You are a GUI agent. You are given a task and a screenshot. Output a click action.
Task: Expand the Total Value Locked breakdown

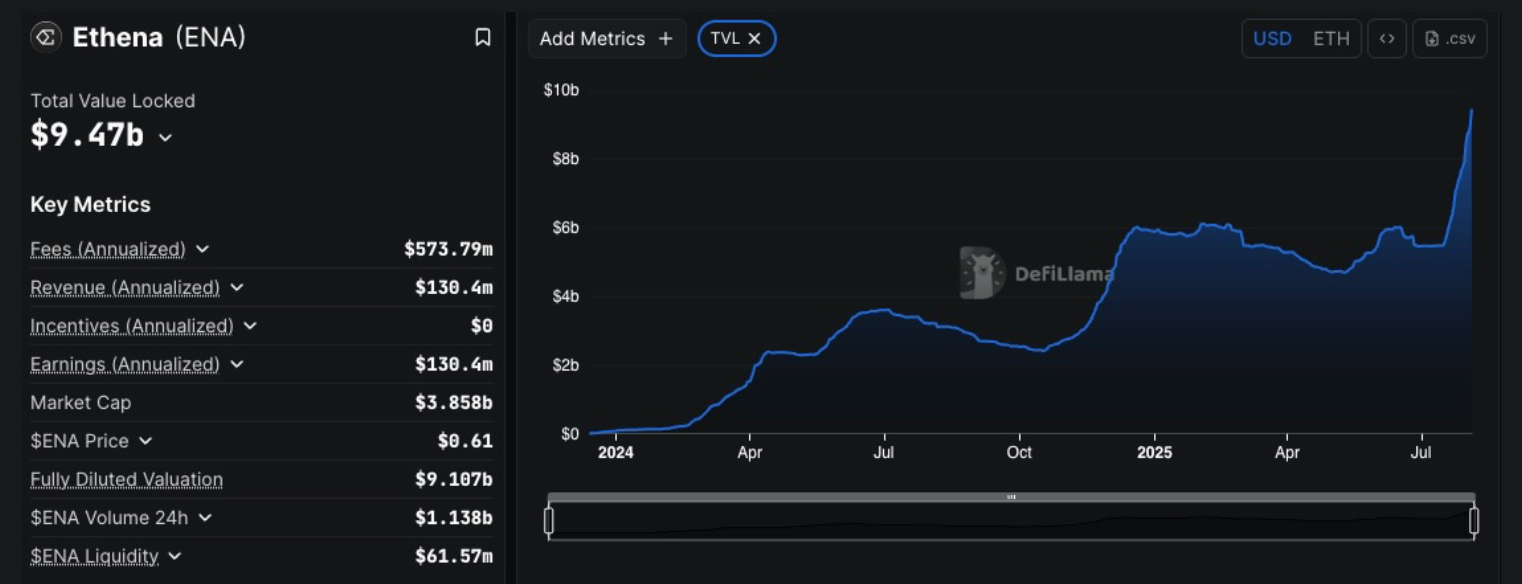[166, 137]
